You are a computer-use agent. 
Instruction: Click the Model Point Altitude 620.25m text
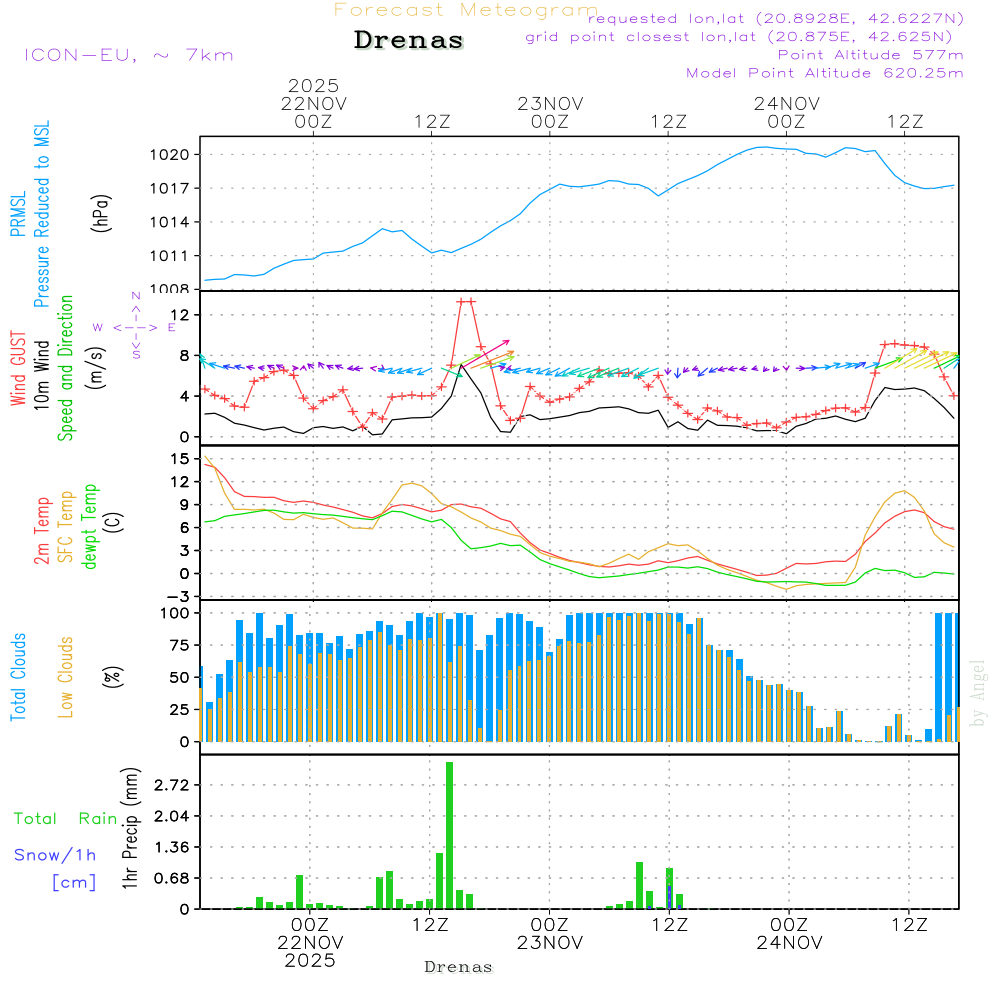(x=824, y=73)
